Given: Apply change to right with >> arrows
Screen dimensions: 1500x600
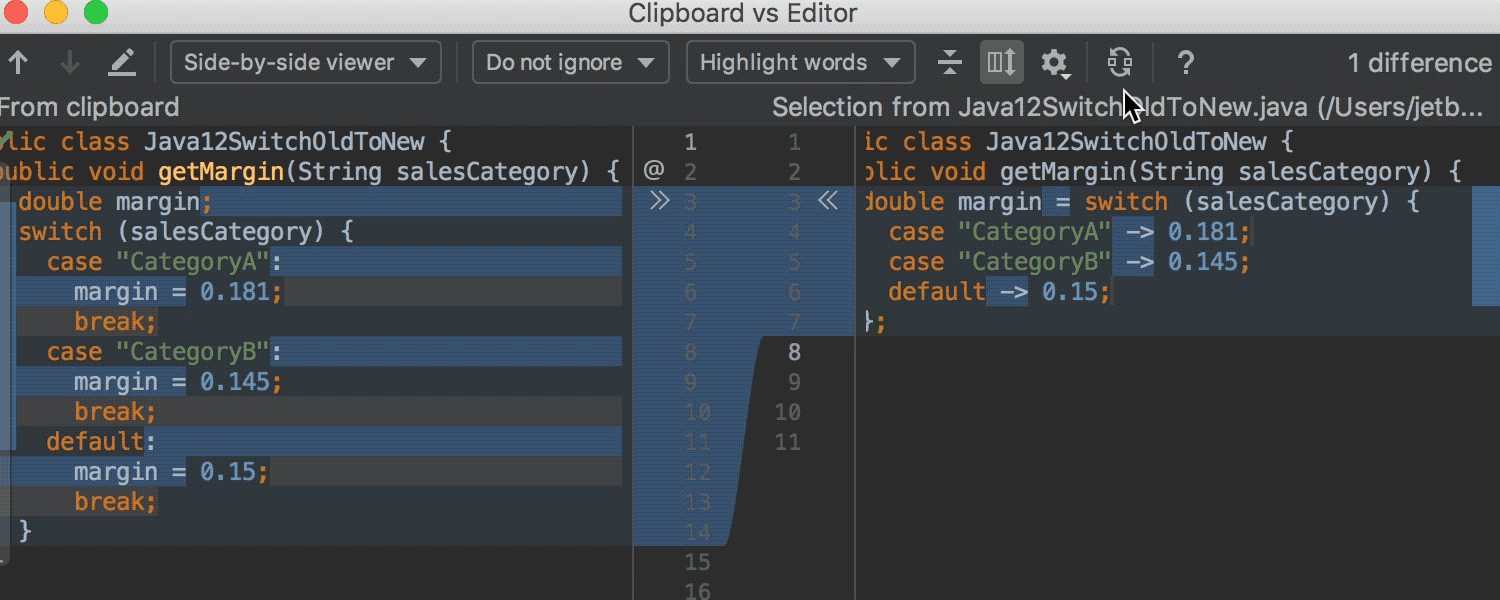Looking at the screenshot, I should (x=658, y=201).
